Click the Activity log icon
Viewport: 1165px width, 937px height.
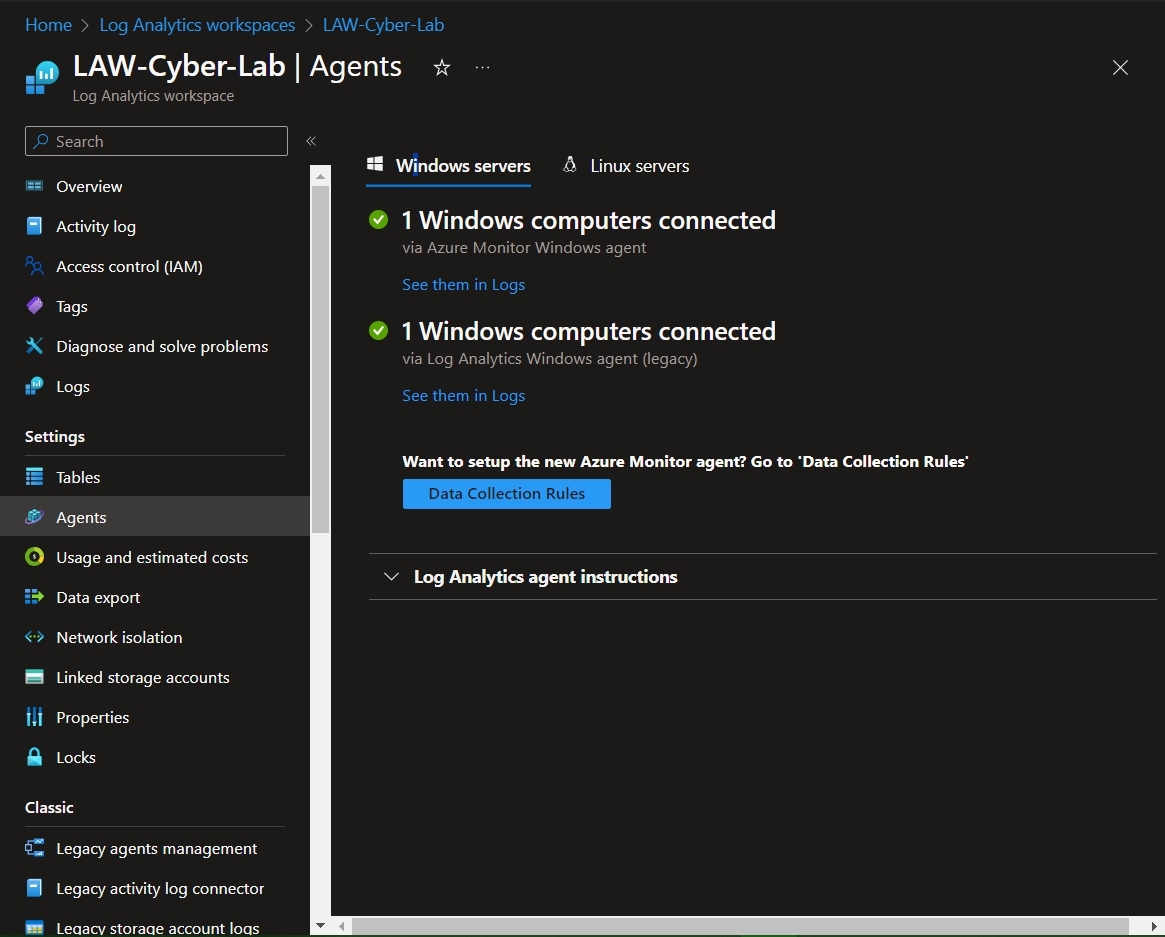click(34, 226)
